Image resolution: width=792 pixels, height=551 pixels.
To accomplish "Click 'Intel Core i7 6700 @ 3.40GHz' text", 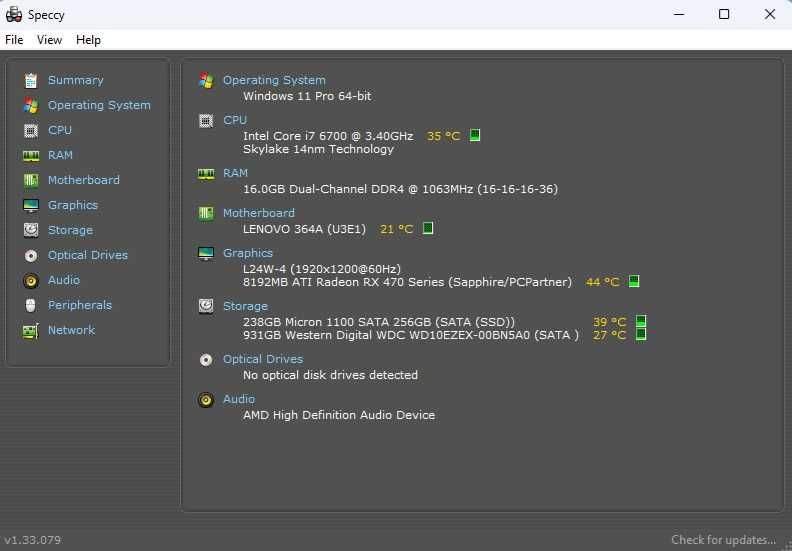I will tap(328, 136).
